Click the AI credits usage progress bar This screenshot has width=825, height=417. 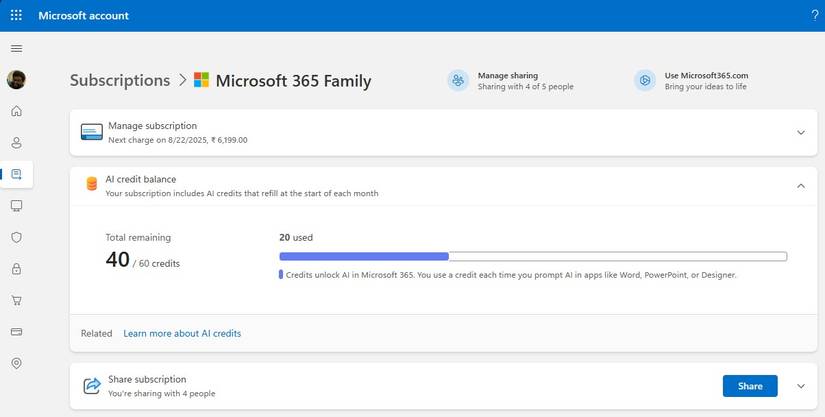click(x=532, y=256)
